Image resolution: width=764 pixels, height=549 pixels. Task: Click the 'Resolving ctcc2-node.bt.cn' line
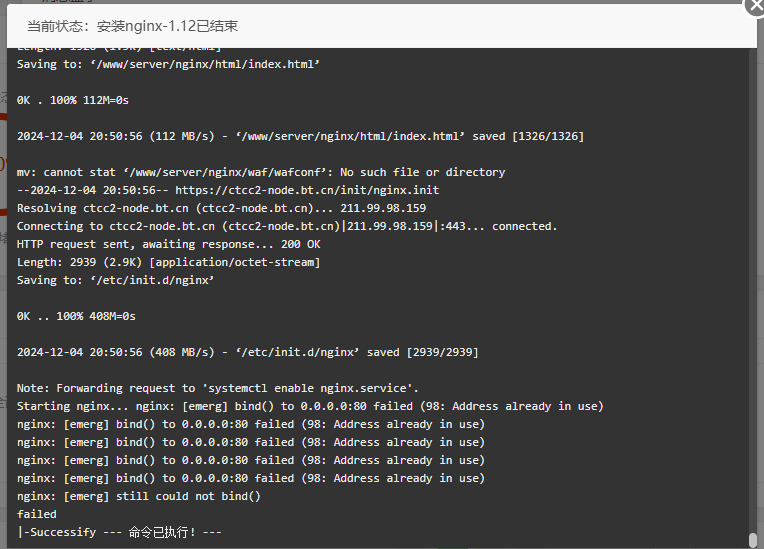[x=222, y=208]
